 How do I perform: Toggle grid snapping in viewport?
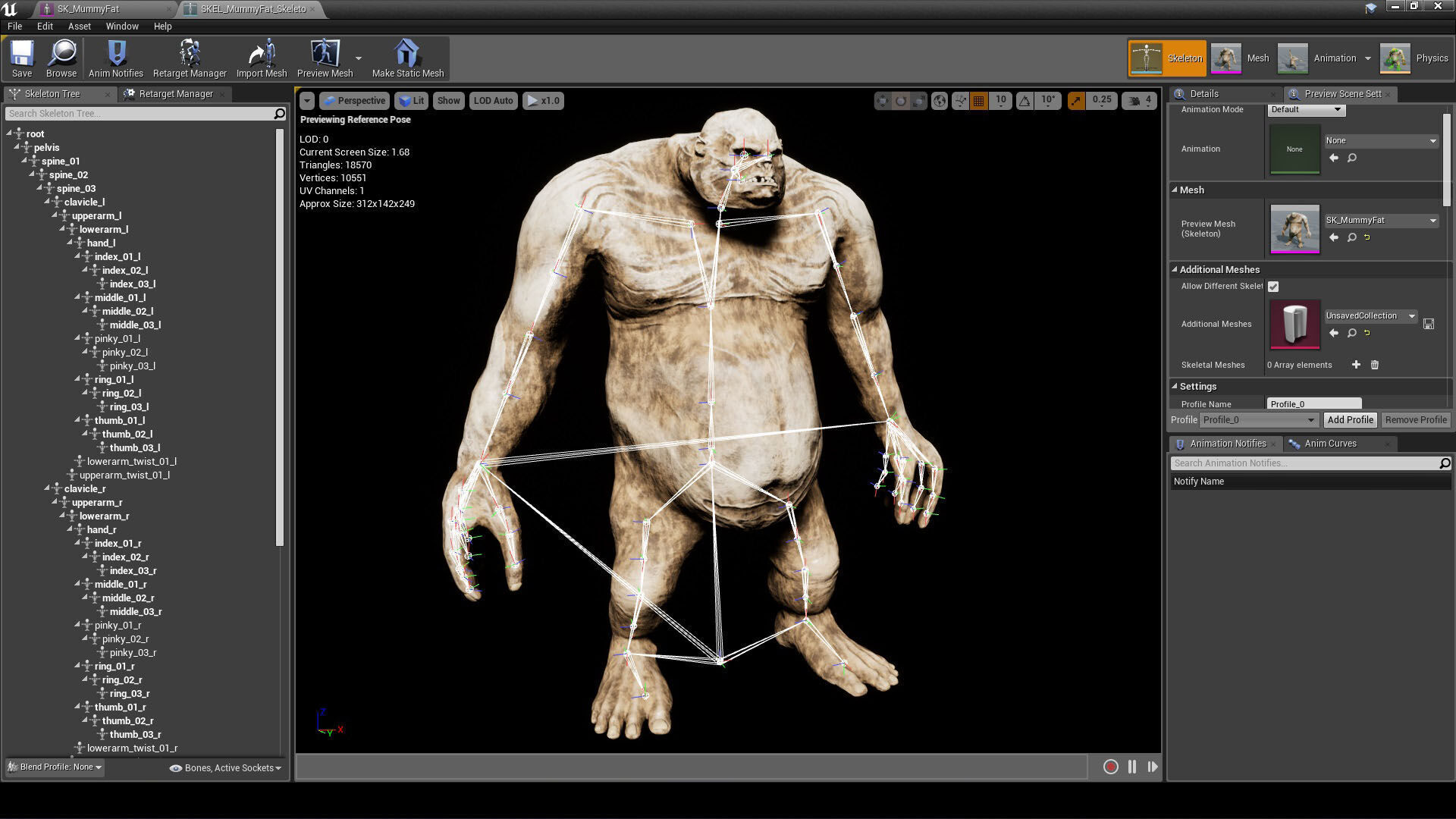pyautogui.click(x=979, y=101)
